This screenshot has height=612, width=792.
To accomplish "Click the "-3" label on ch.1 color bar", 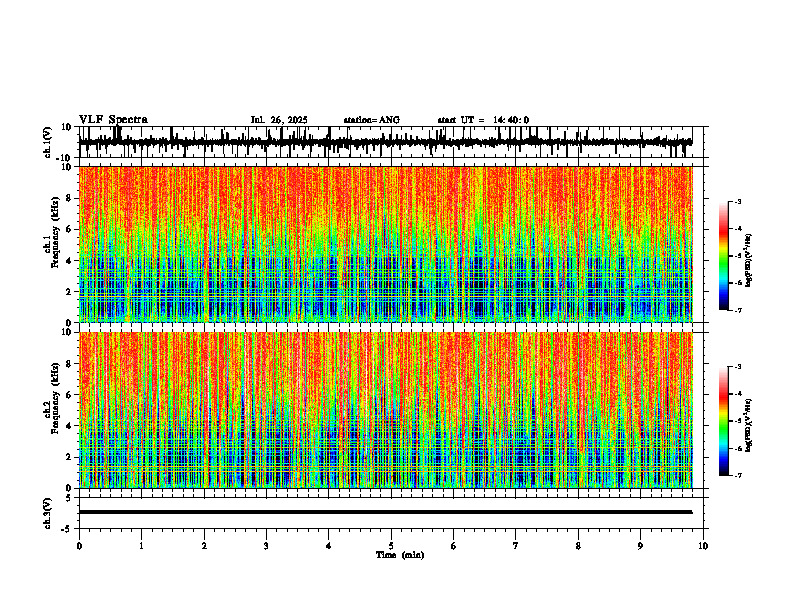I will pyautogui.click(x=738, y=201).
